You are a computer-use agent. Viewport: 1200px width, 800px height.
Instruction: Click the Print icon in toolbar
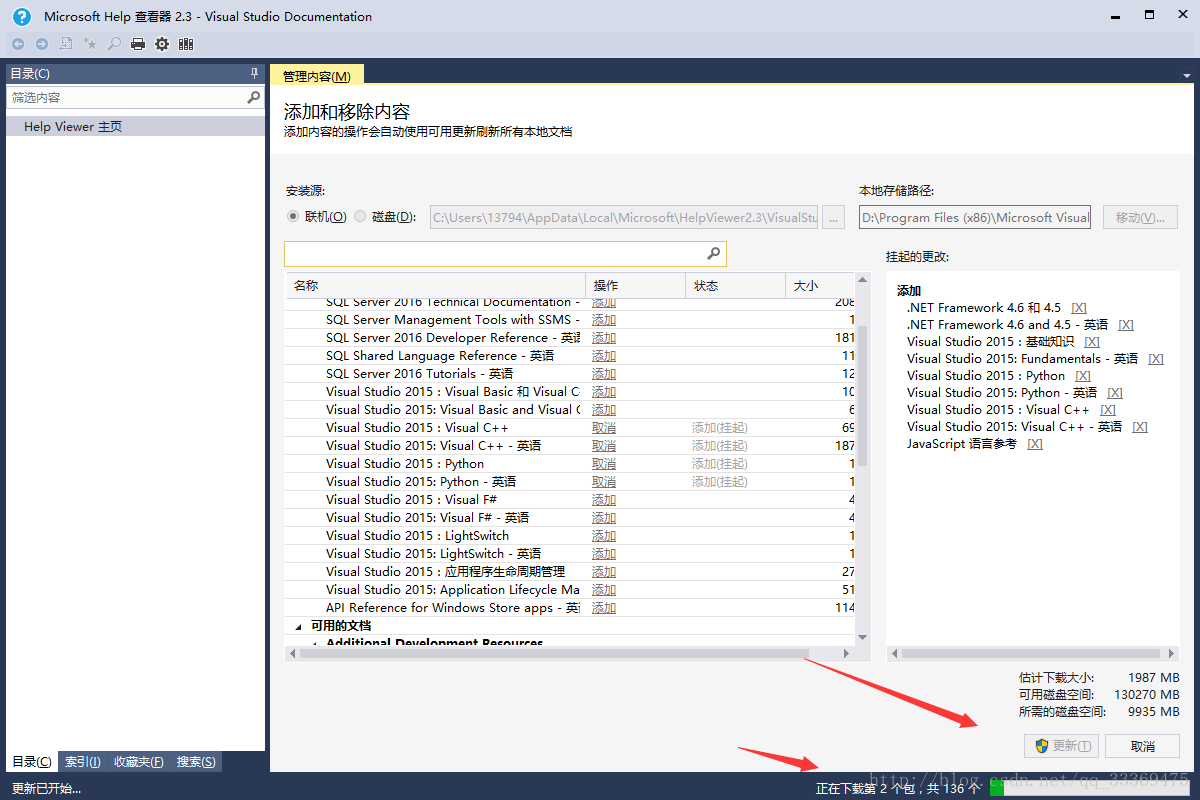pos(138,44)
